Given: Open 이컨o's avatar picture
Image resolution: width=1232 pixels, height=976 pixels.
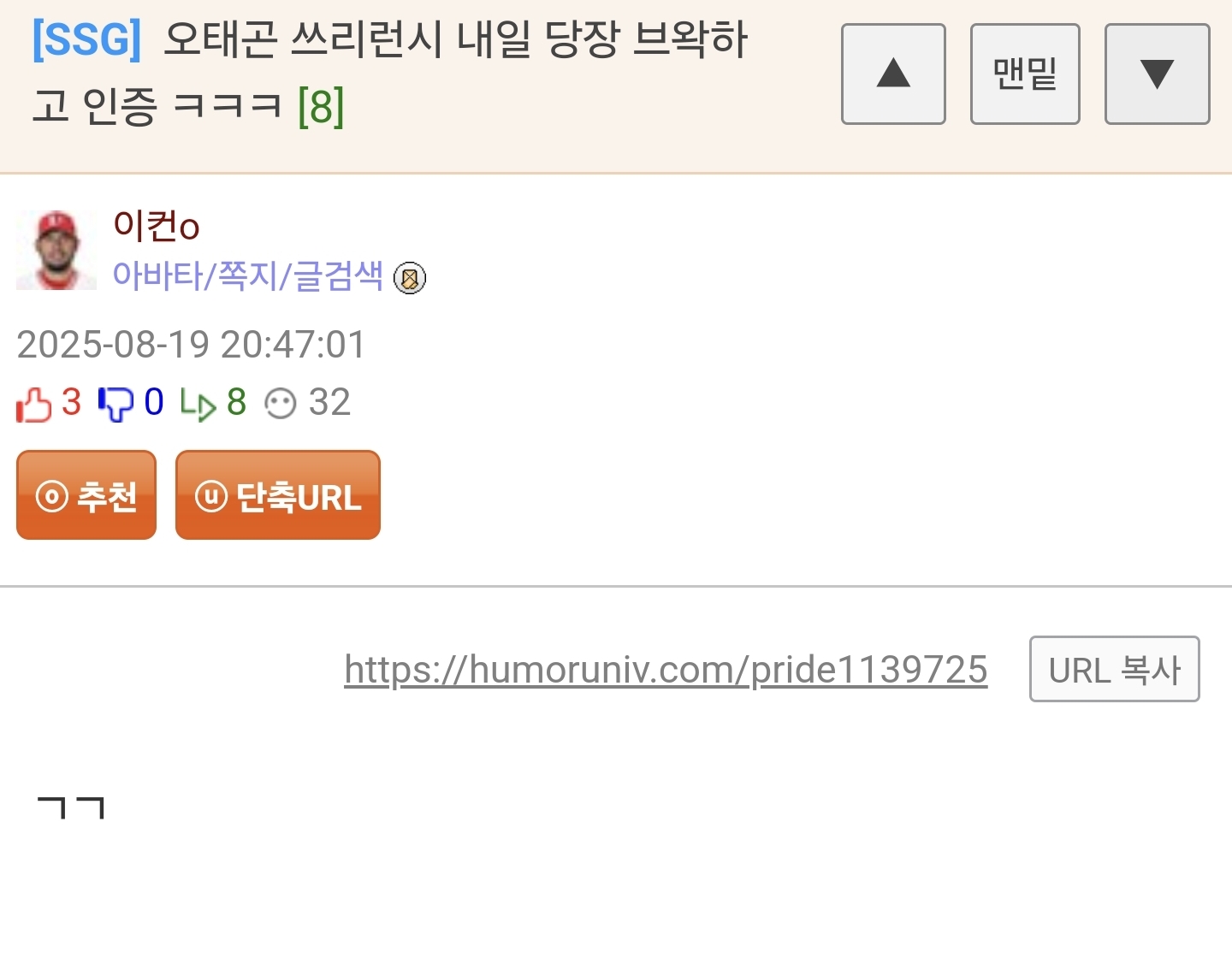Looking at the screenshot, I should 56,250.
